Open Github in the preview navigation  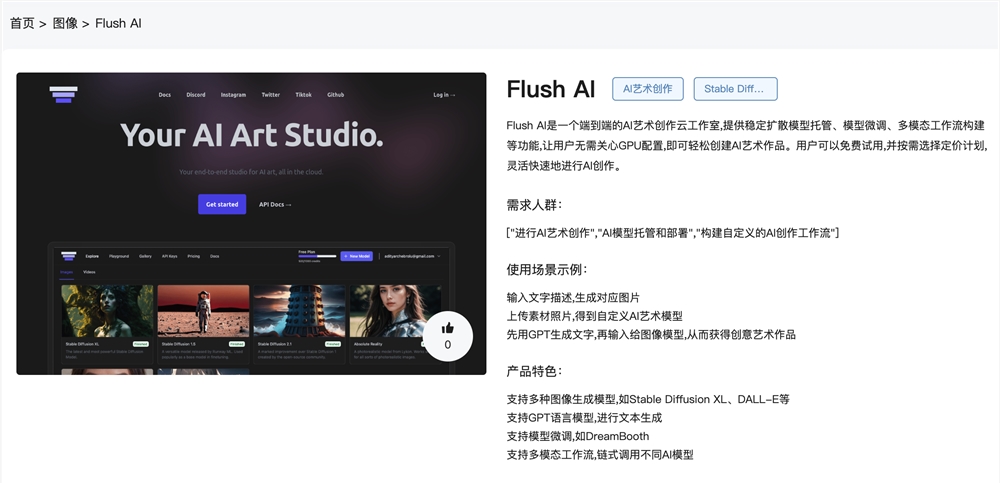(x=335, y=95)
